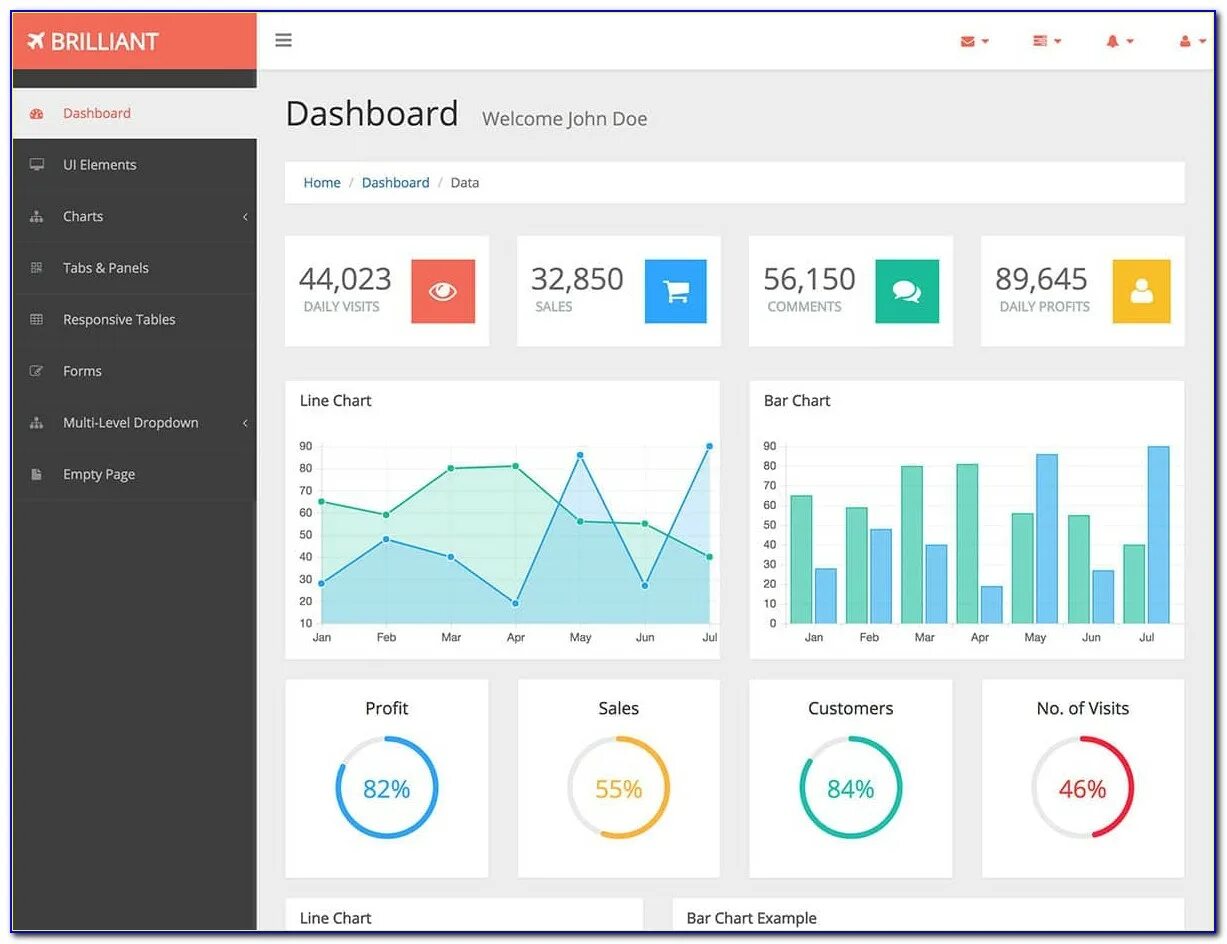Viewport: 1227px width, 944px height.
Task: Open the comments chat bubble icon
Action: click(x=907, y=292)
